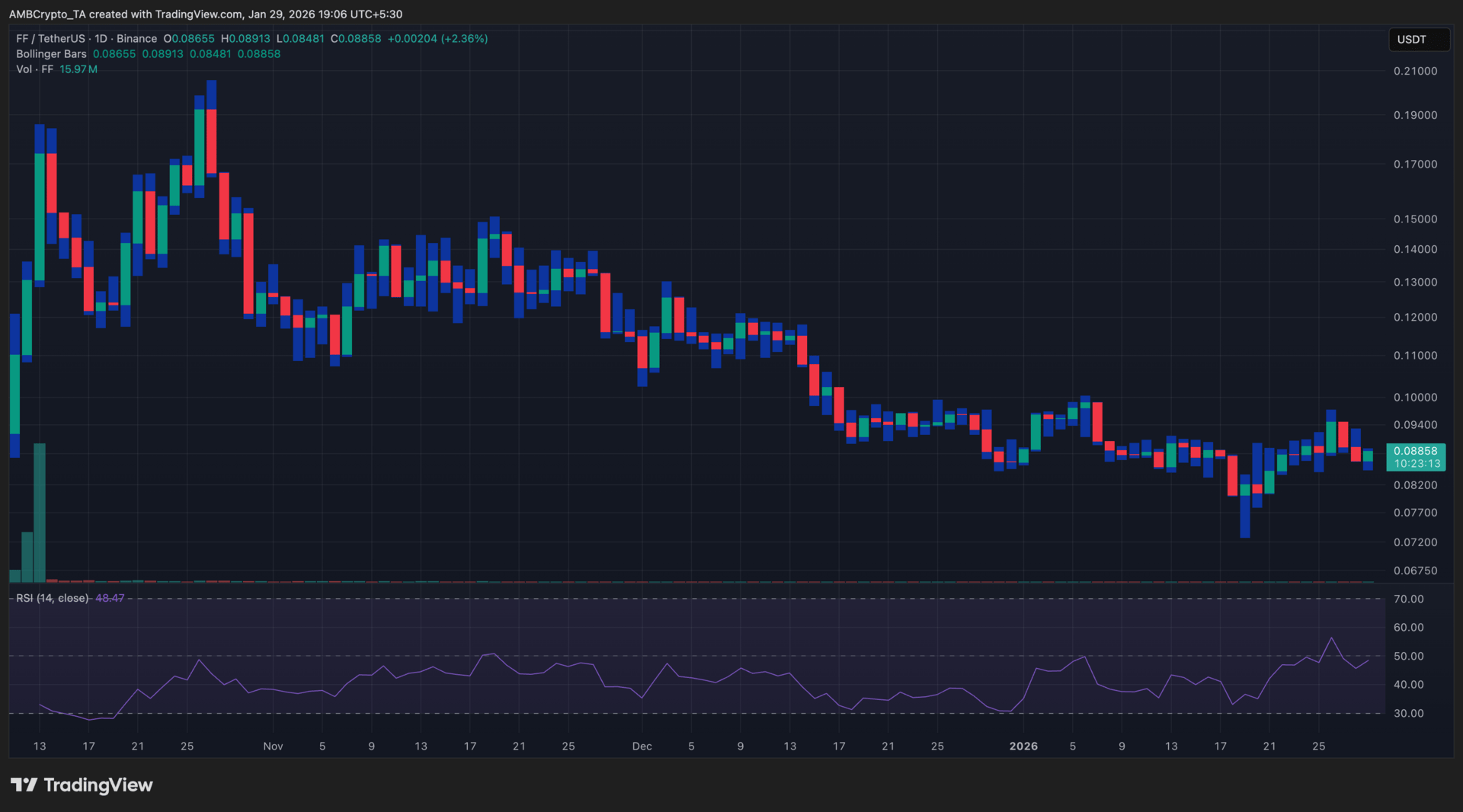Click the countdown timer 10:23:13
Screen dimensions: 1463x812
pos(1417,463)
